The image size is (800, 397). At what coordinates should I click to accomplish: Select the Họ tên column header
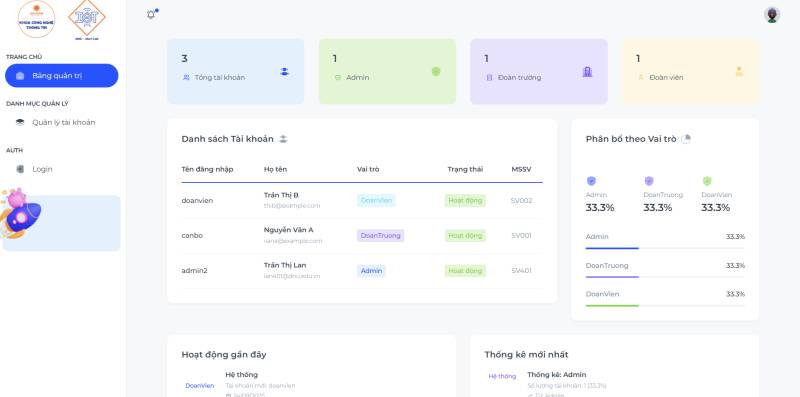point(276,169)
